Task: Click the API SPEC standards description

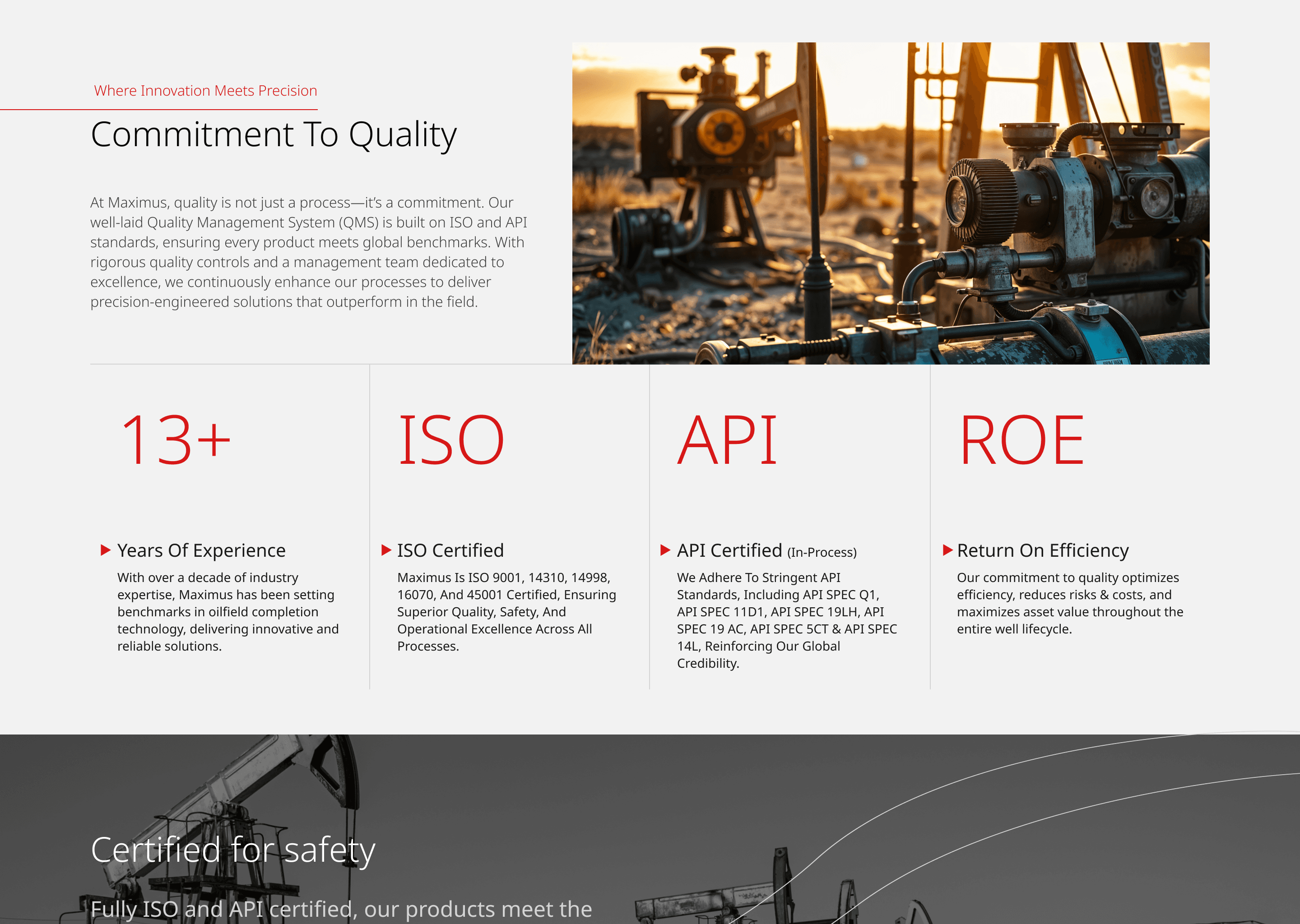Action: (x=786, y=620)
